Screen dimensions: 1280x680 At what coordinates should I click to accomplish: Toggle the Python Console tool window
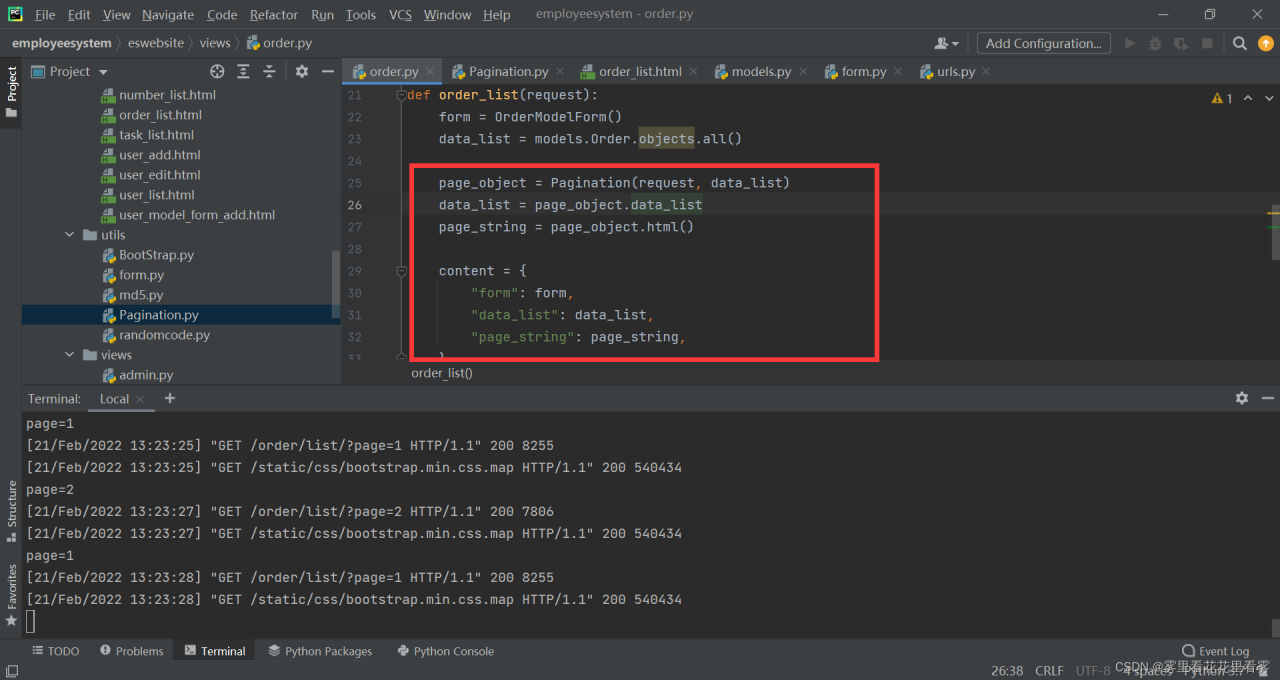(445, 651)
